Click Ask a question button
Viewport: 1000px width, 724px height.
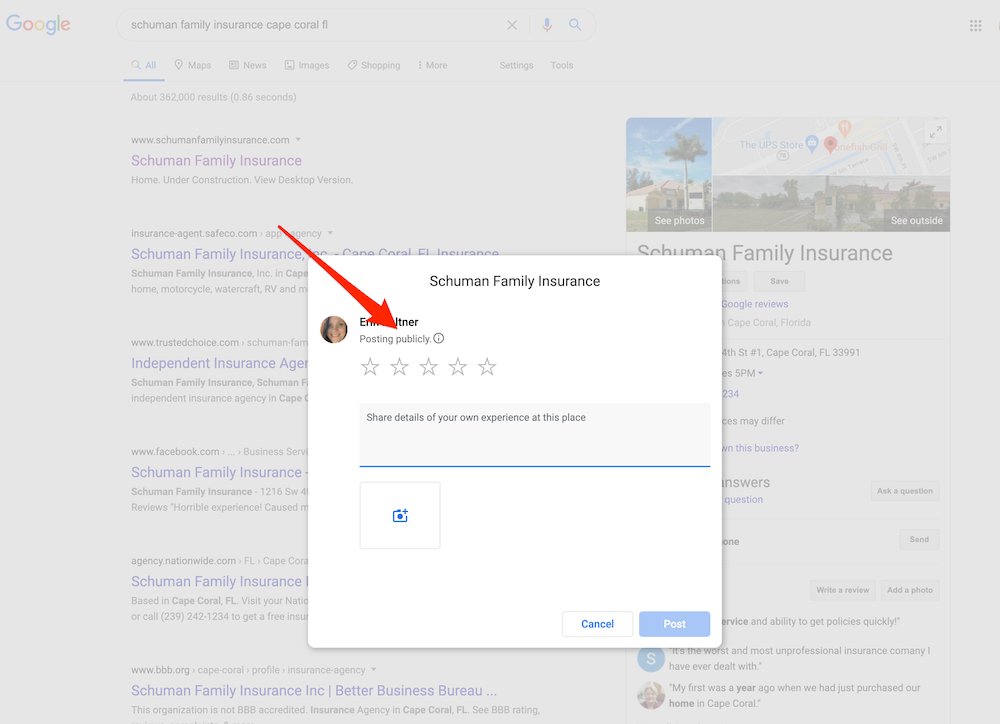click(904, 491)
